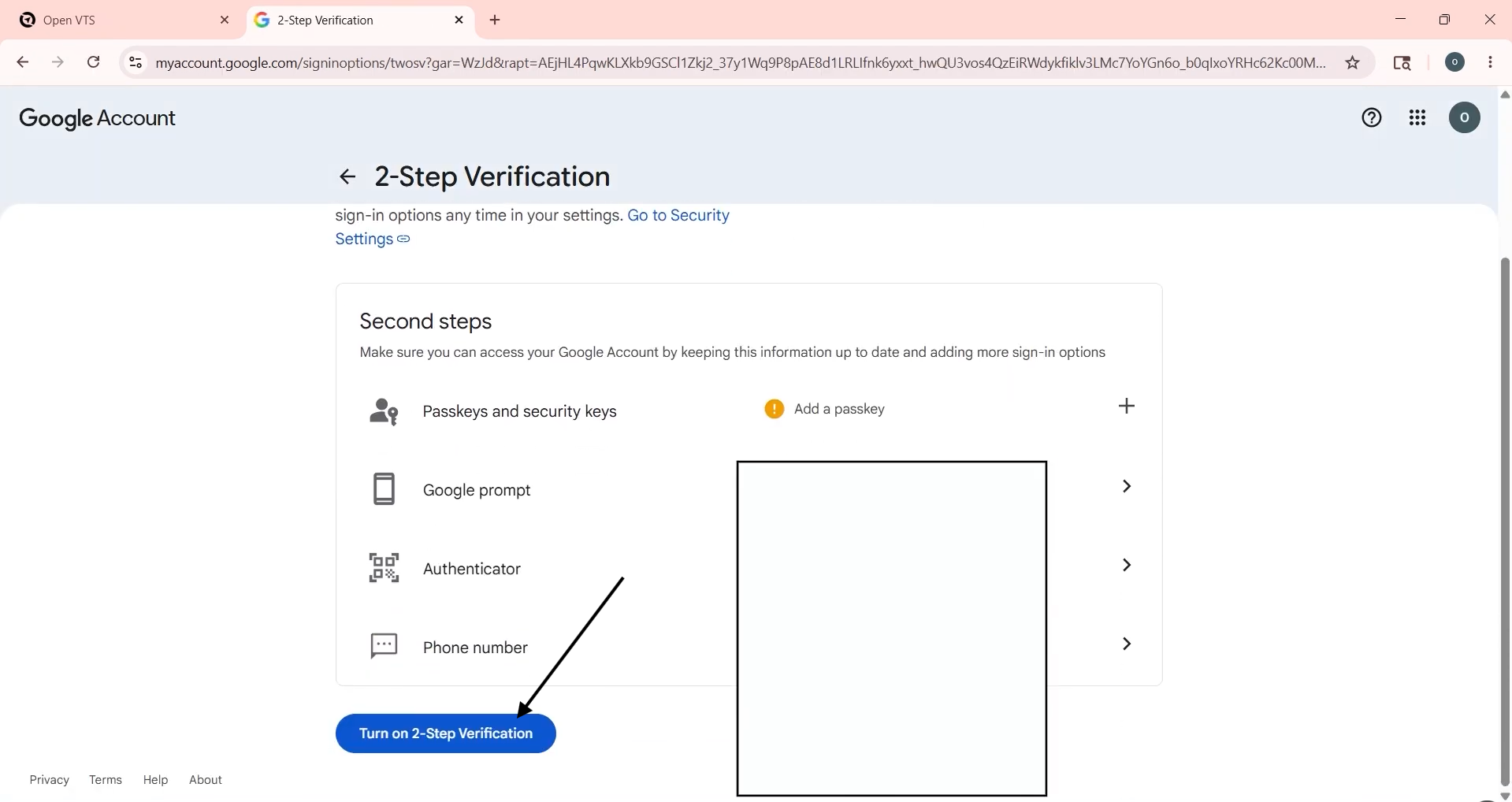Click the Authenticator QR icon
Image resolution: width=1512 pixels, height=802 pixels.
pyautogui.click(x=385, y=568)
